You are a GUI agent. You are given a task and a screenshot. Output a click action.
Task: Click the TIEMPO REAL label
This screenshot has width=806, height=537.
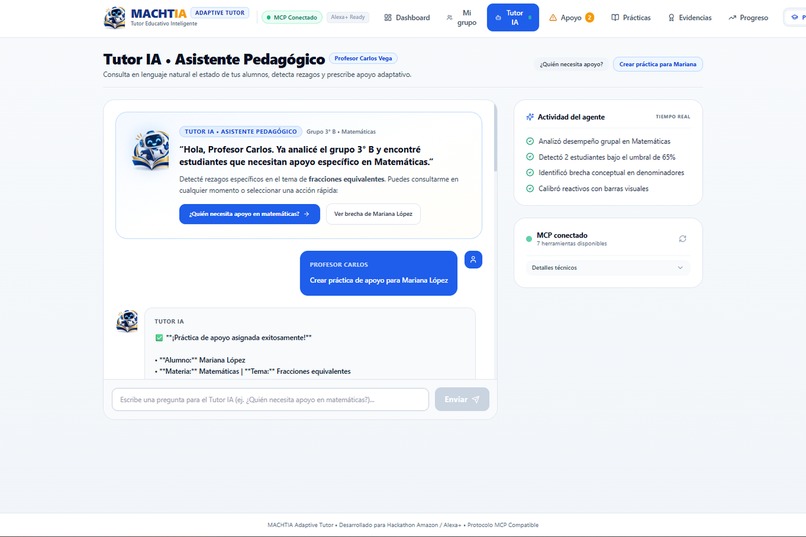tap(673, 117)
